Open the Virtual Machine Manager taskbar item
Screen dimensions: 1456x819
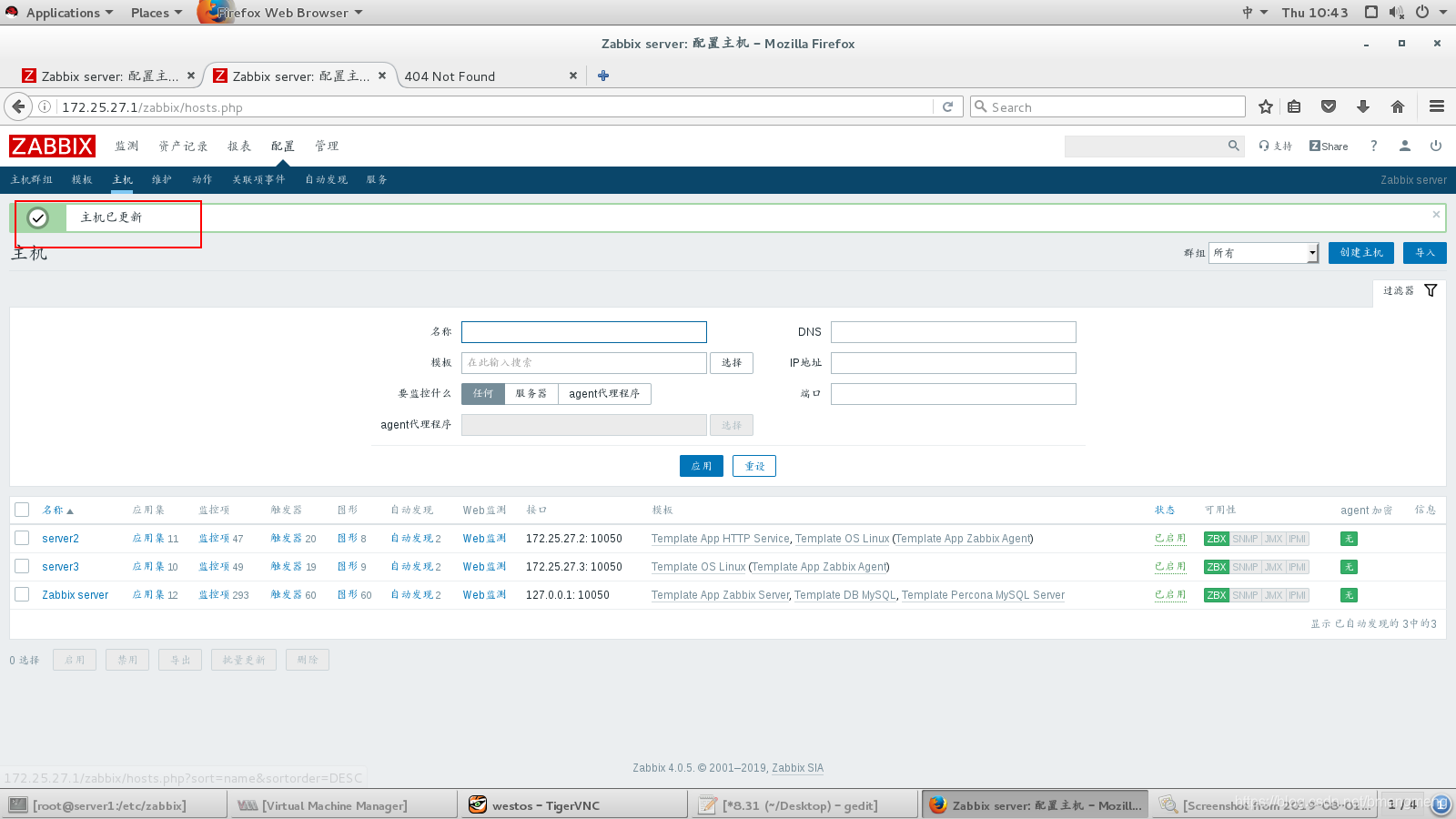344,805
